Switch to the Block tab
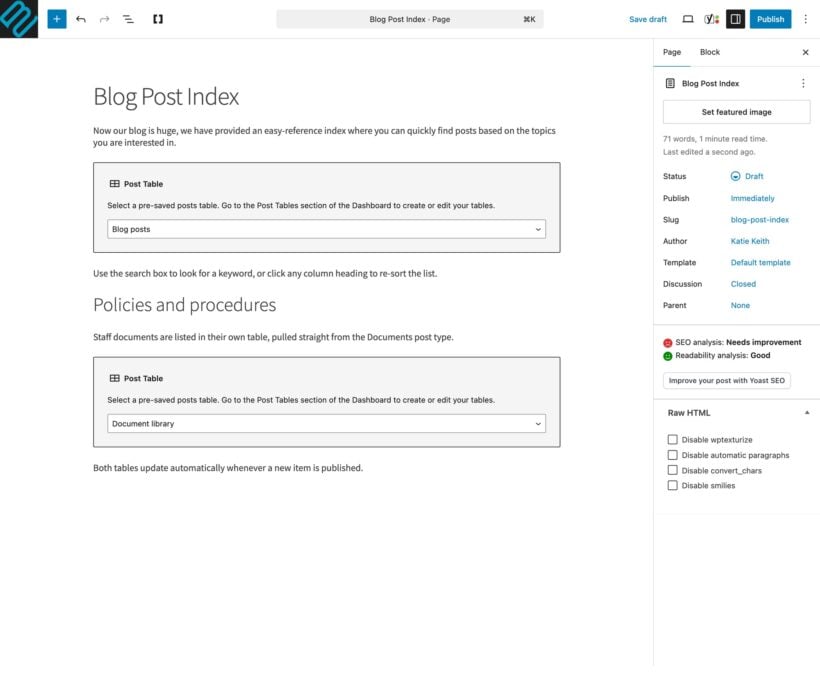This screenshot has height=681, width=820. click(710, 52)
